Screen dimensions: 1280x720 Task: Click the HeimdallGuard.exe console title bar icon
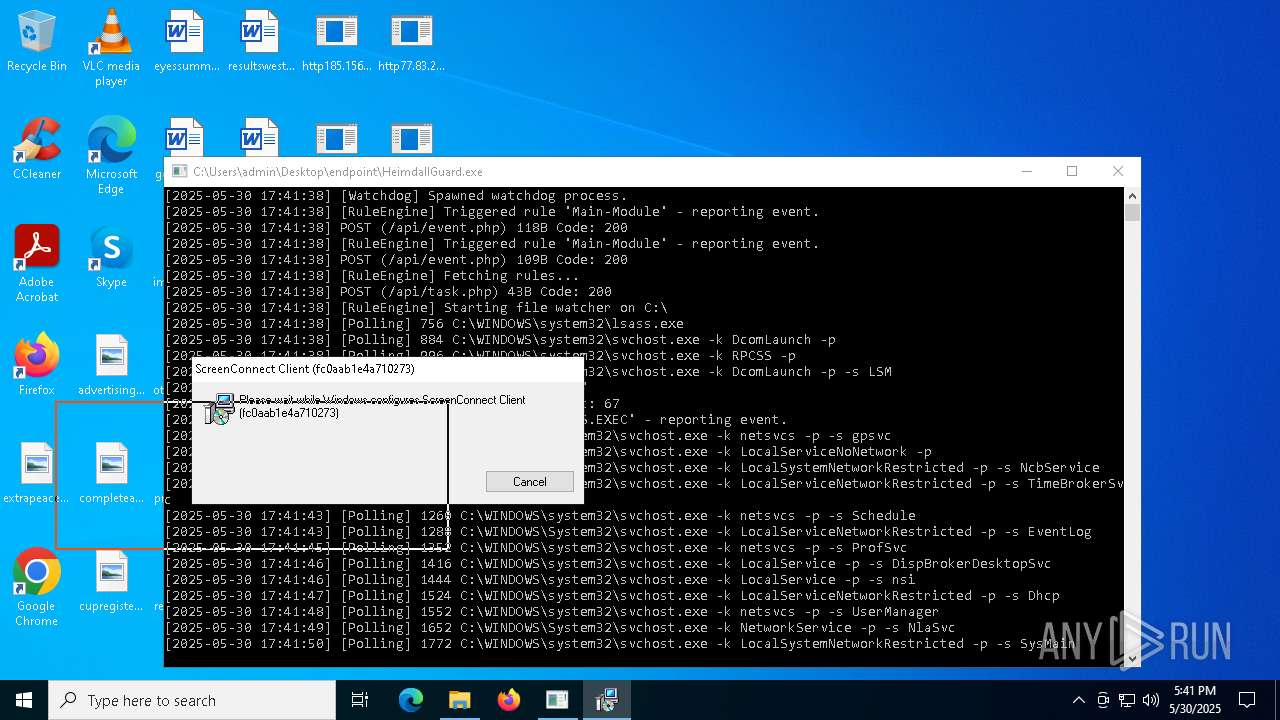(x=179, y=172)
